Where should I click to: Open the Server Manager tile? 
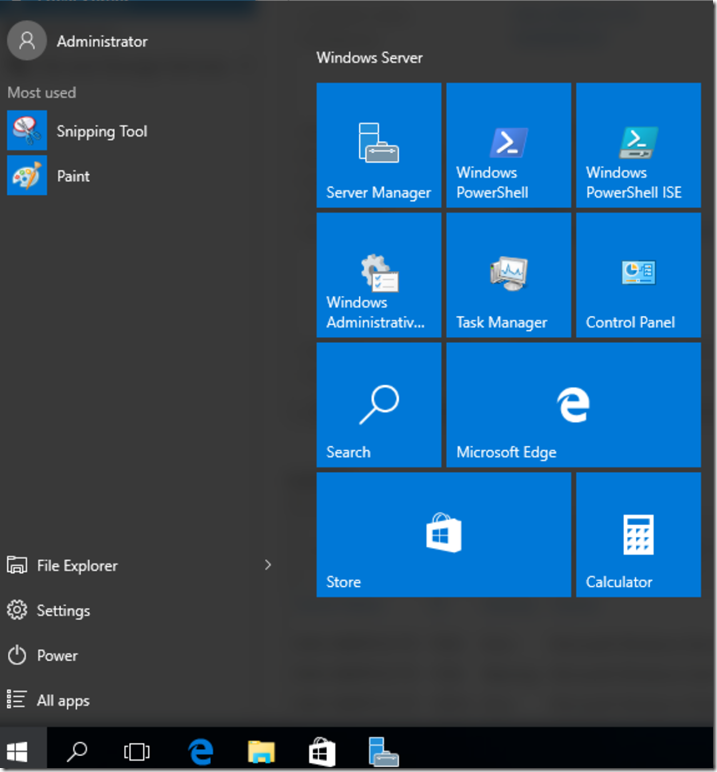click(379, 145)
